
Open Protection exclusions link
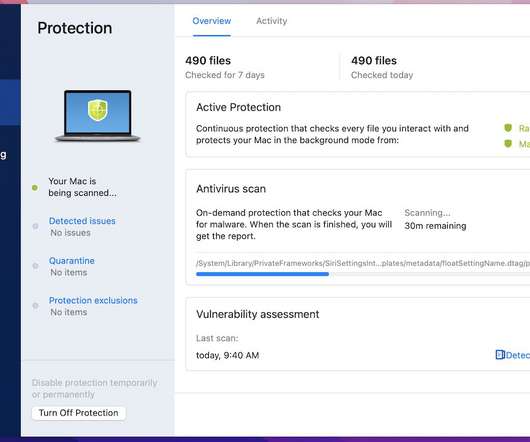click(x=93, y=300)
